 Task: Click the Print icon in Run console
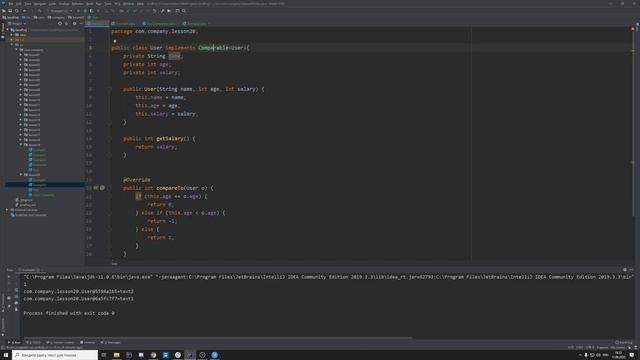point(16,303)
